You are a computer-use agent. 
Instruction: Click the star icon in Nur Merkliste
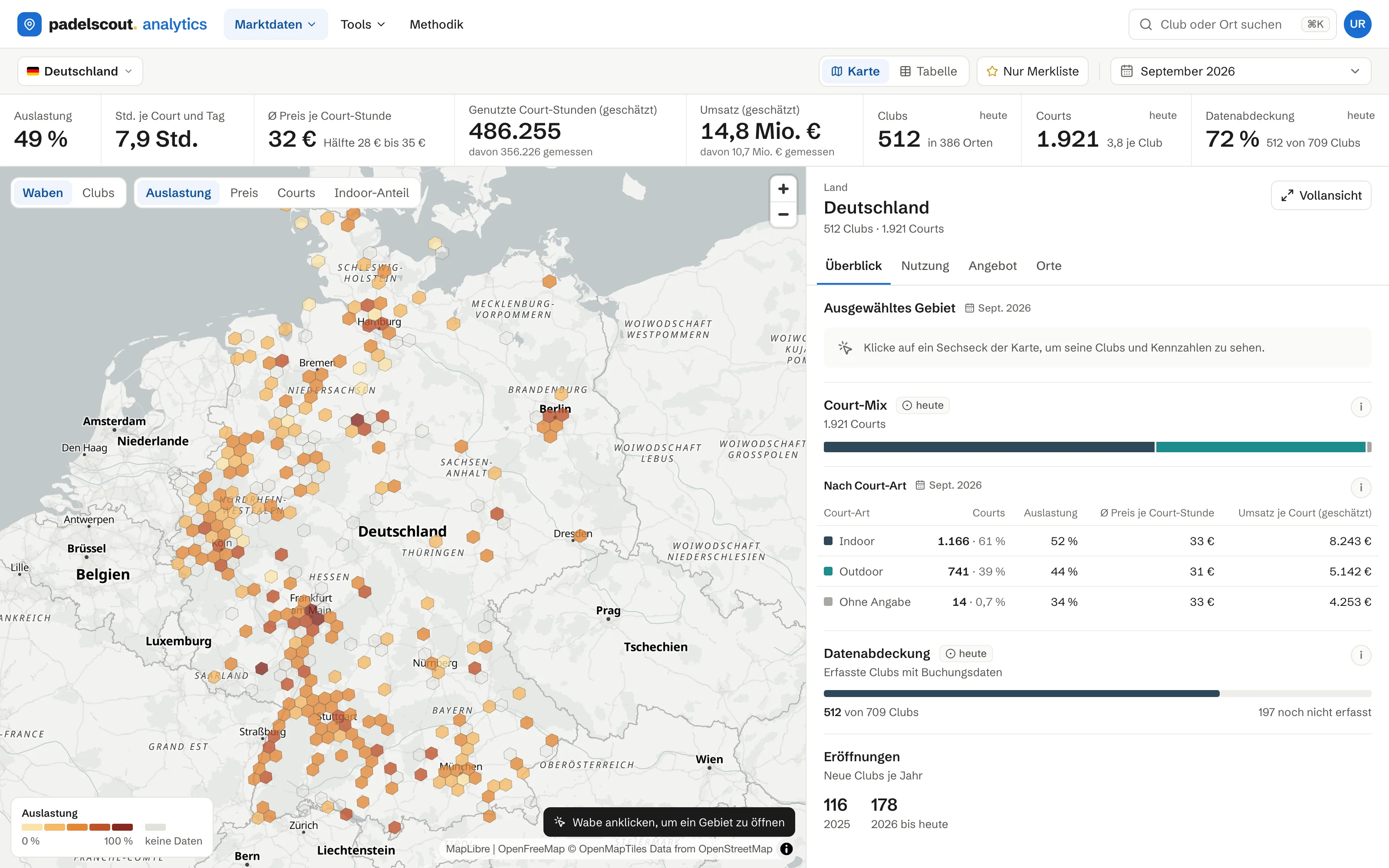(x=992, y=71)
